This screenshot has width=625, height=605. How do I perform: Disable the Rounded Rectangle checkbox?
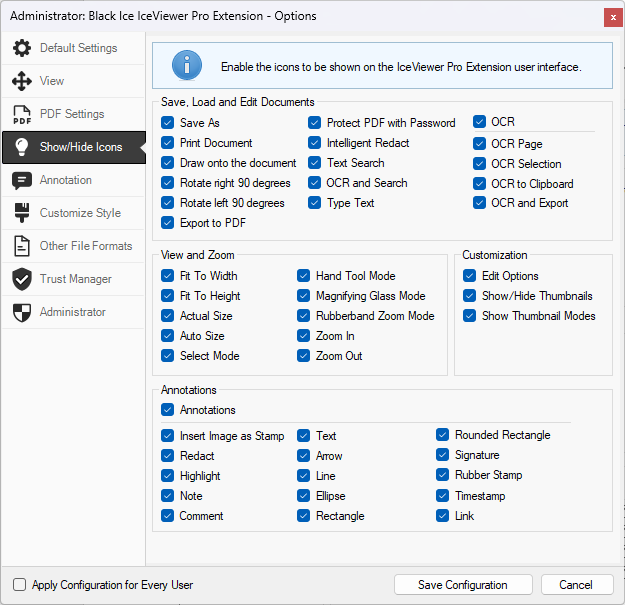[x=442, y=435]
